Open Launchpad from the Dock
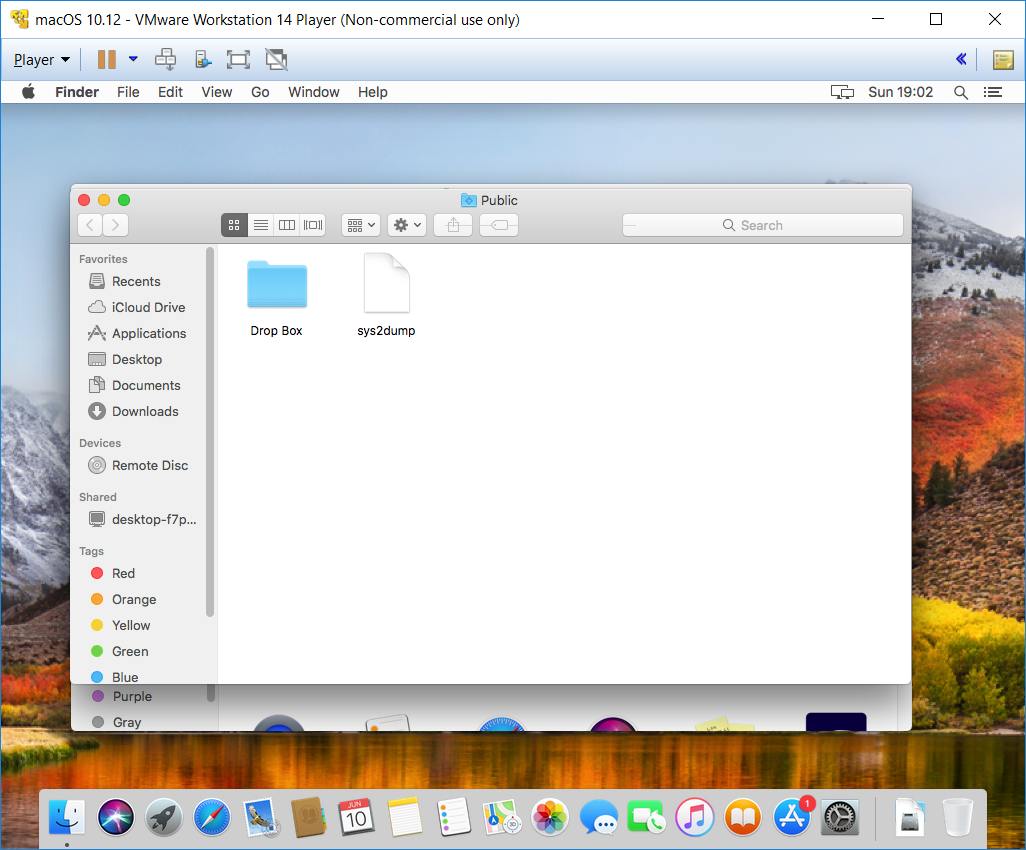This screenshot has width=1026, height=850. click(x=164, y=817)
